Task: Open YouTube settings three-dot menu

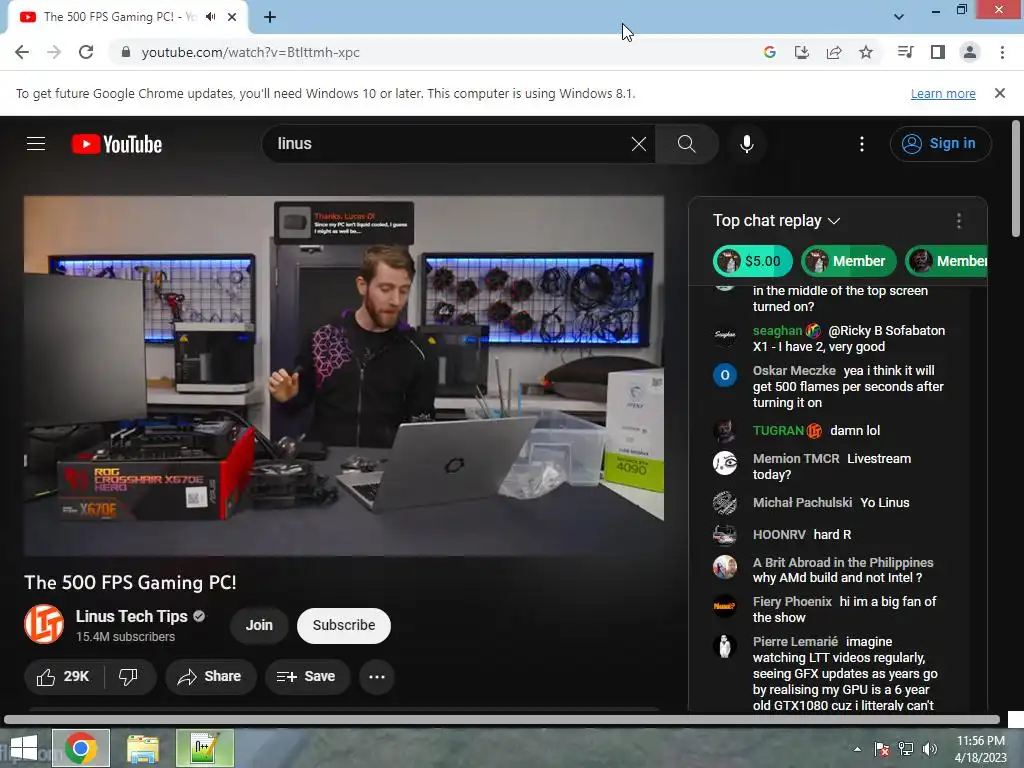Action: (862, 144)
